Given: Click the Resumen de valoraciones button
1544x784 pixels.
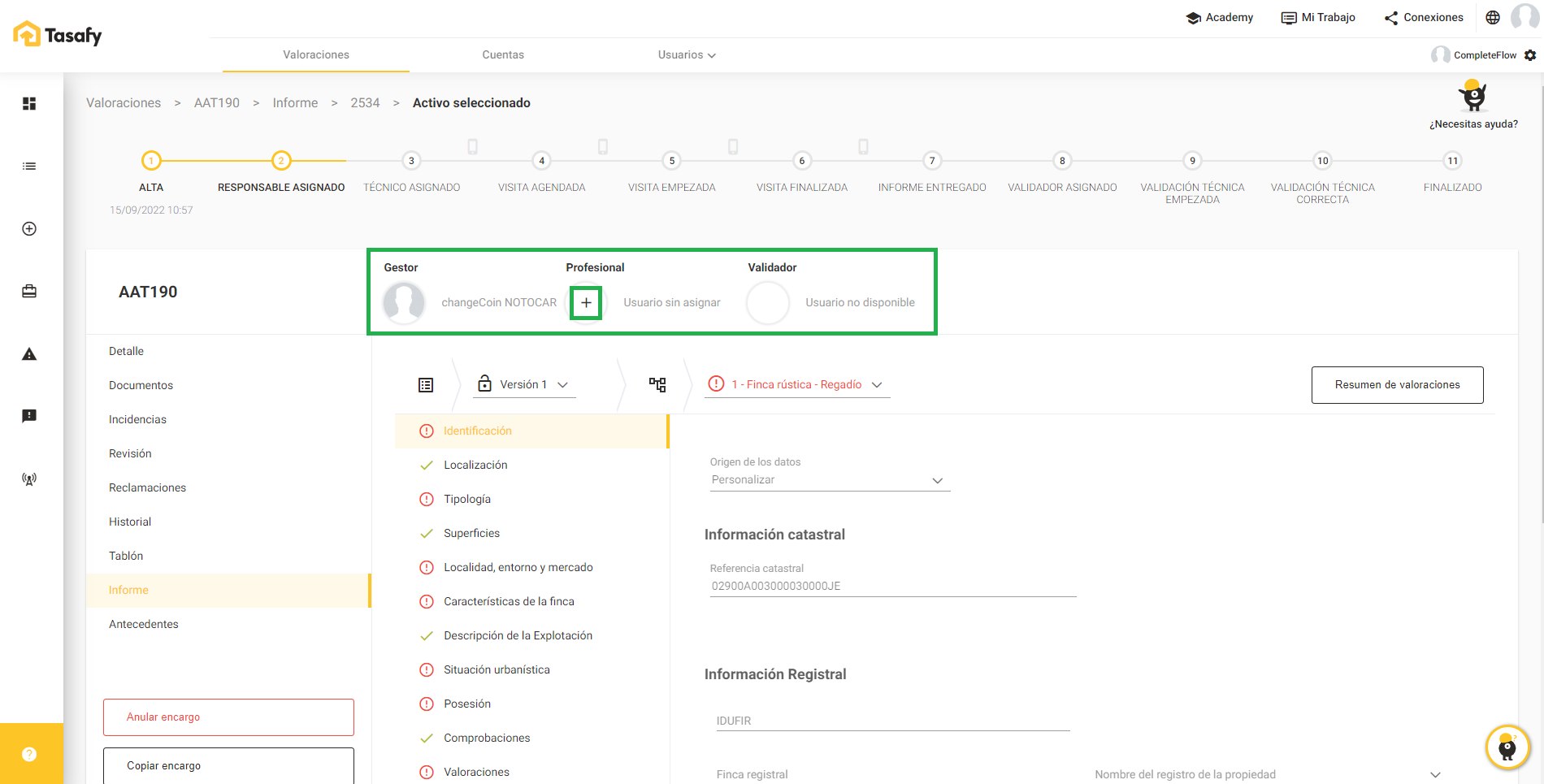Looking at the screenshot, I should (1397, 385).
